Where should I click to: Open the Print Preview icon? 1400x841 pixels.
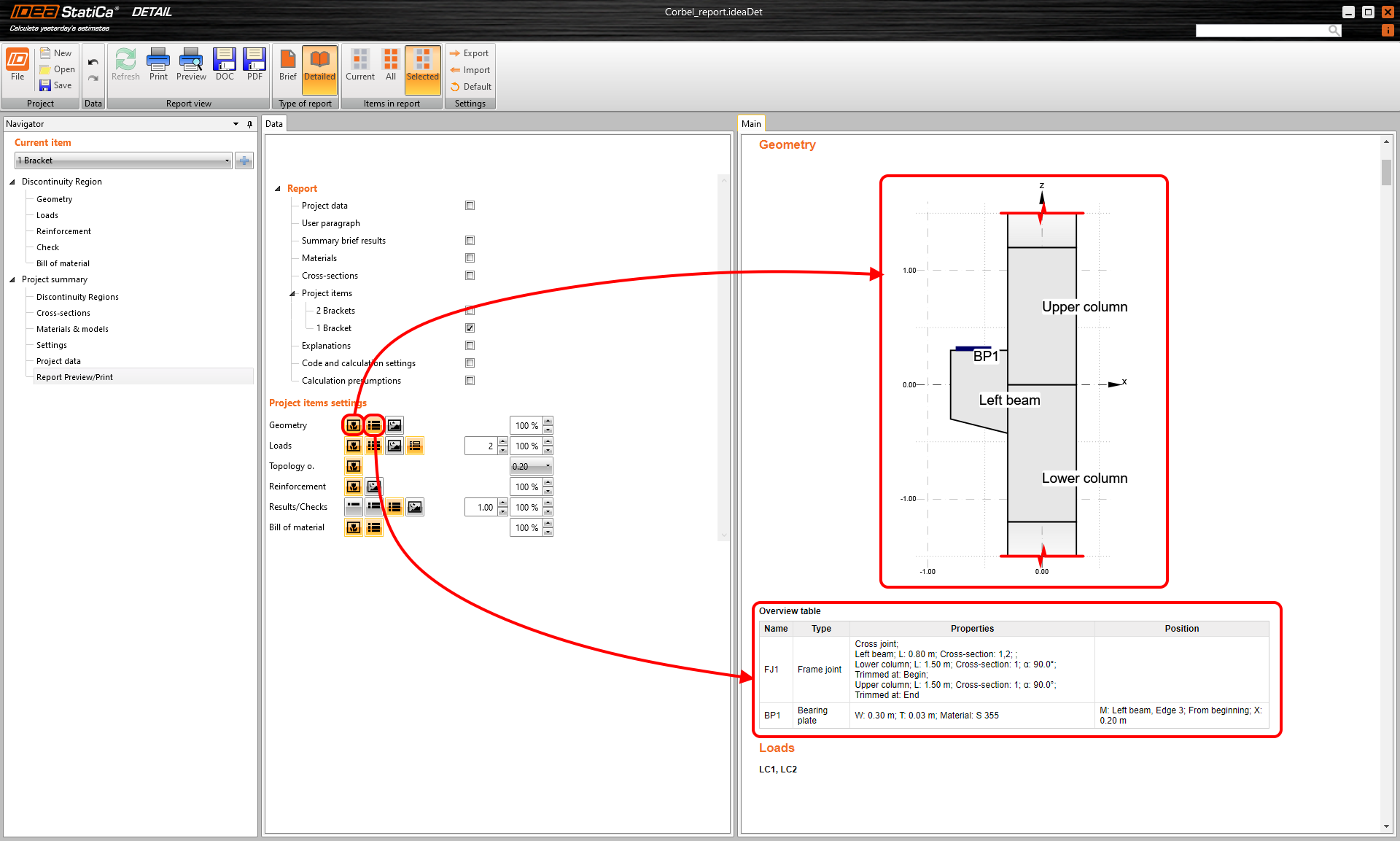[x=191, y=64]
